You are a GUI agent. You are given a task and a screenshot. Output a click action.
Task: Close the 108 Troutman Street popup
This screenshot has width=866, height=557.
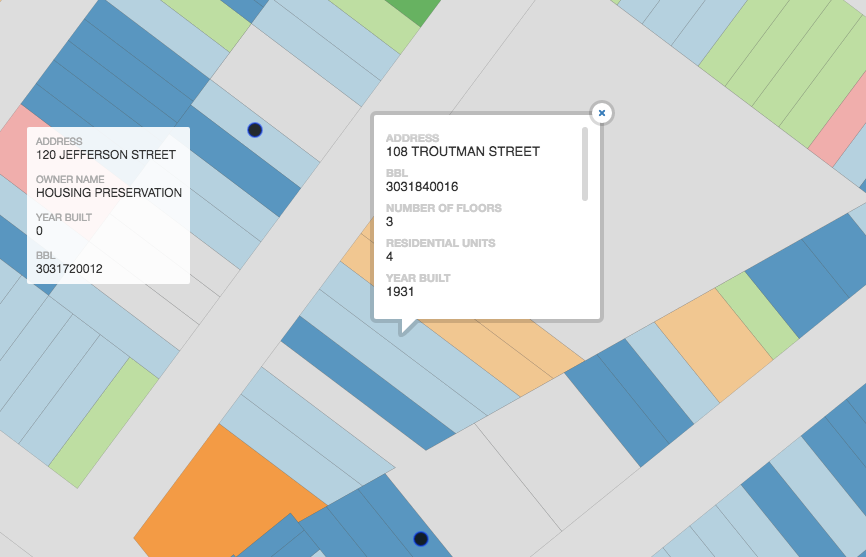click(601, 113)
